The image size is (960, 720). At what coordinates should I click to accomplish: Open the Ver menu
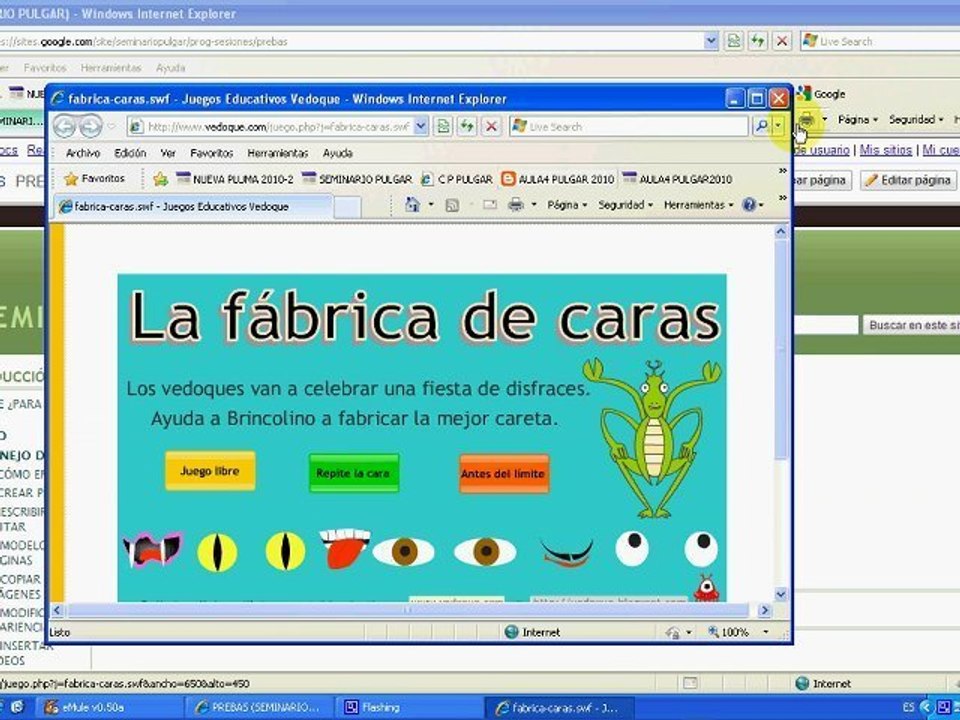coord(168,153)
